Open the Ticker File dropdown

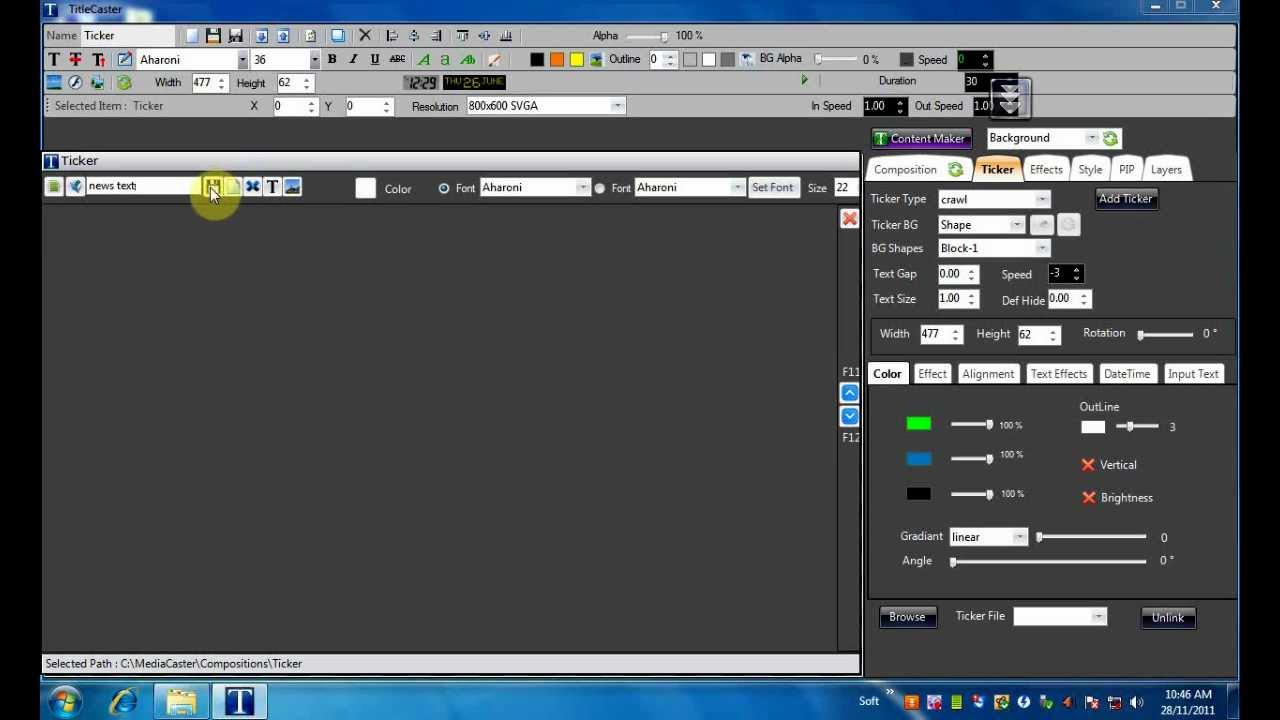click(x=1060, y=616)
